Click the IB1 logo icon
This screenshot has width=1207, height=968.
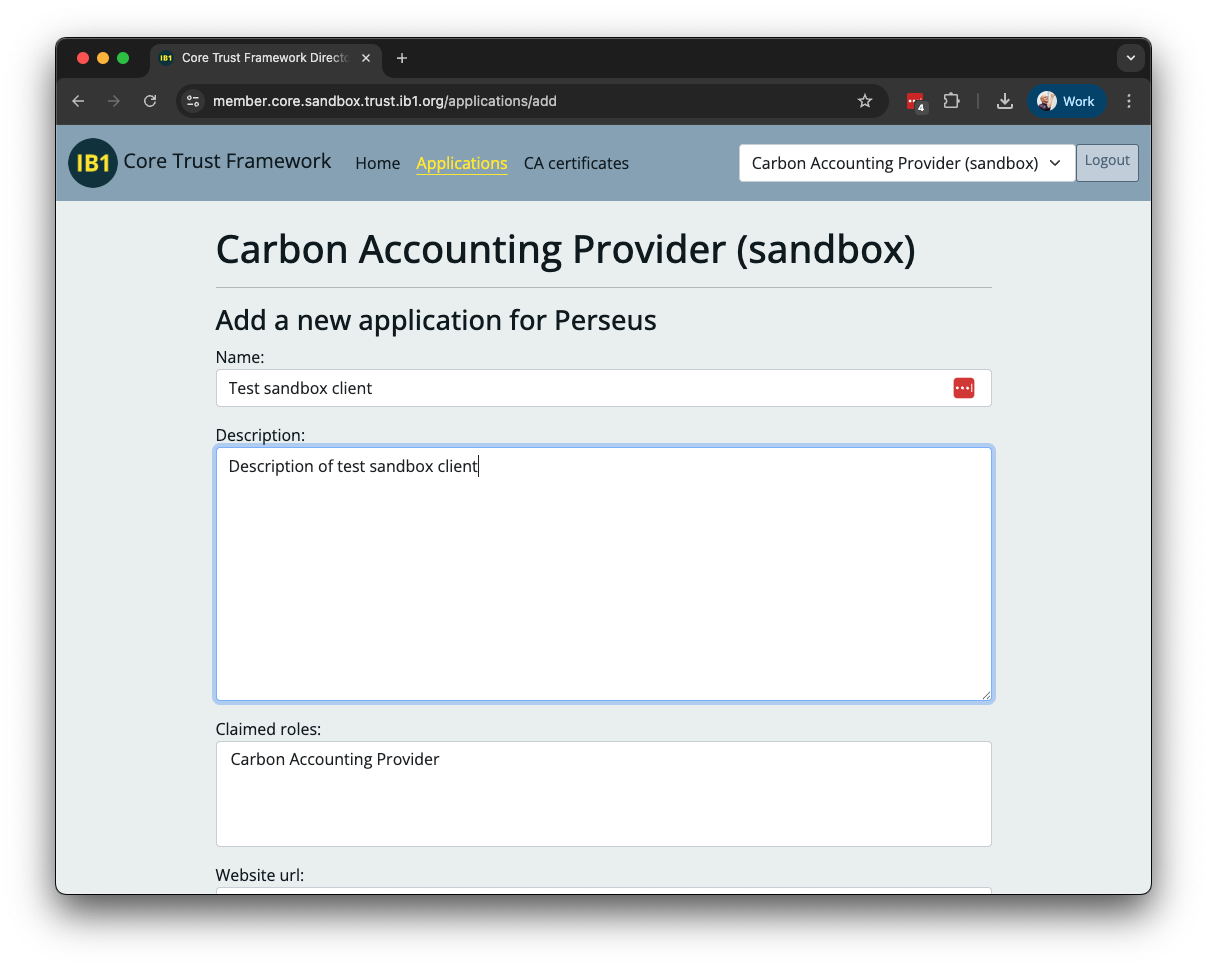click(x=93, y=163)
